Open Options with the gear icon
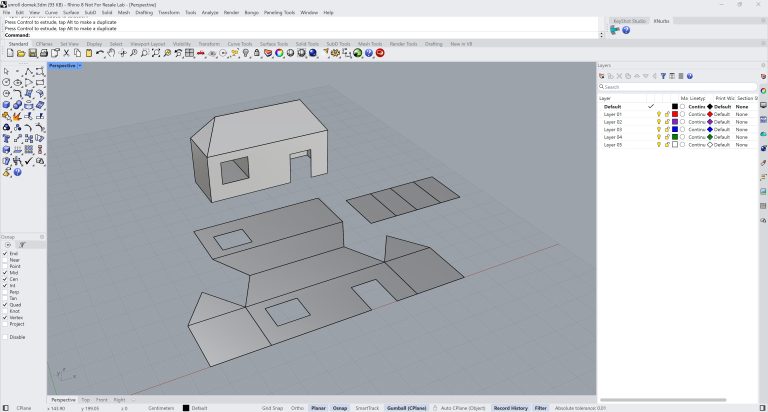 pos(336,53)
